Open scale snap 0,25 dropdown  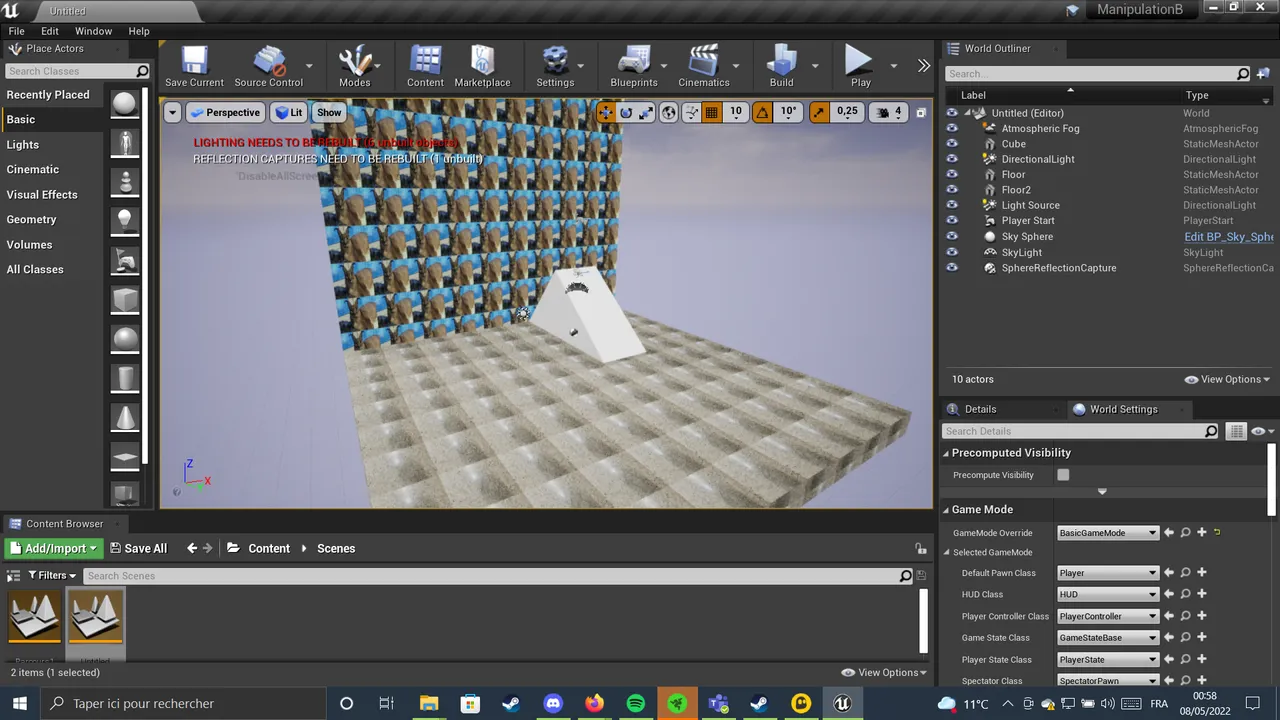click(847, 112)
